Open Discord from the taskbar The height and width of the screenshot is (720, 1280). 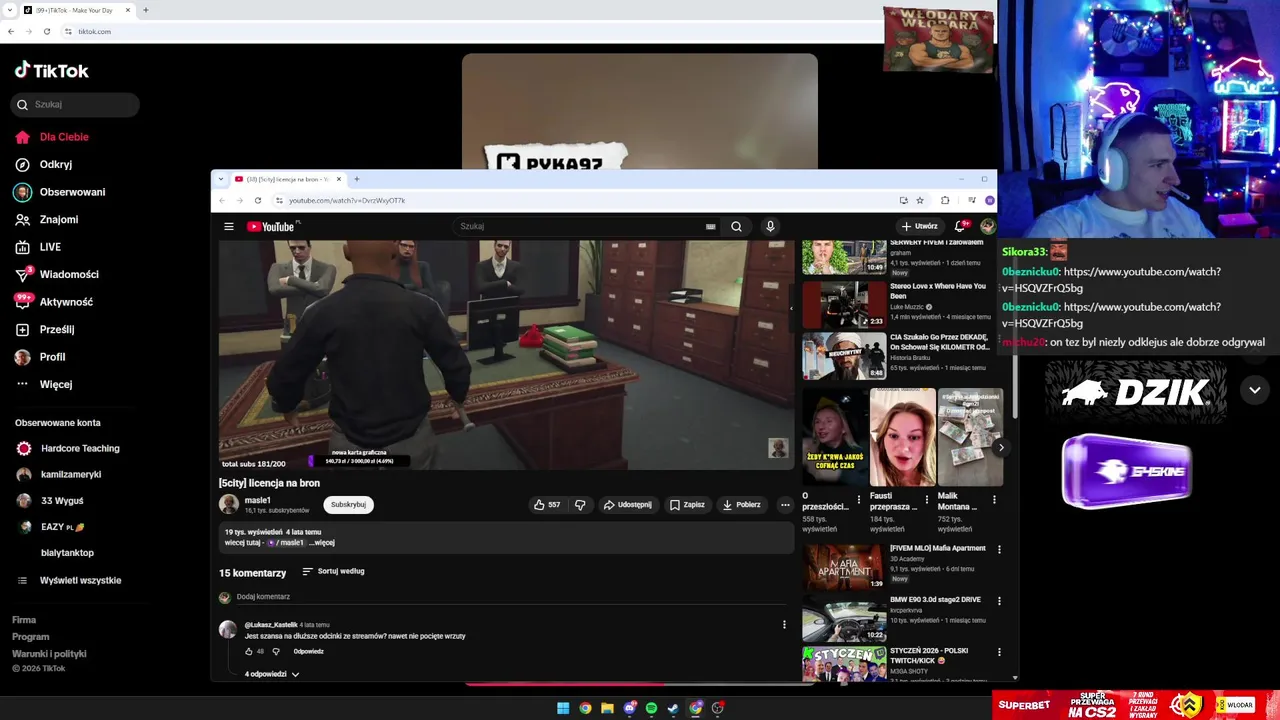coord(629,708)
